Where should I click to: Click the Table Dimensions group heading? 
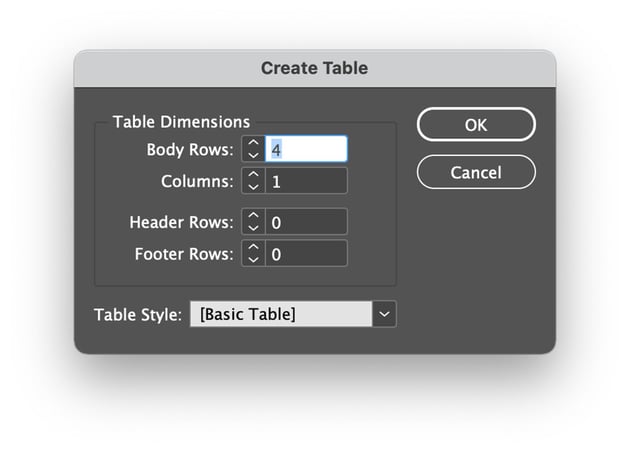(181, 122)
